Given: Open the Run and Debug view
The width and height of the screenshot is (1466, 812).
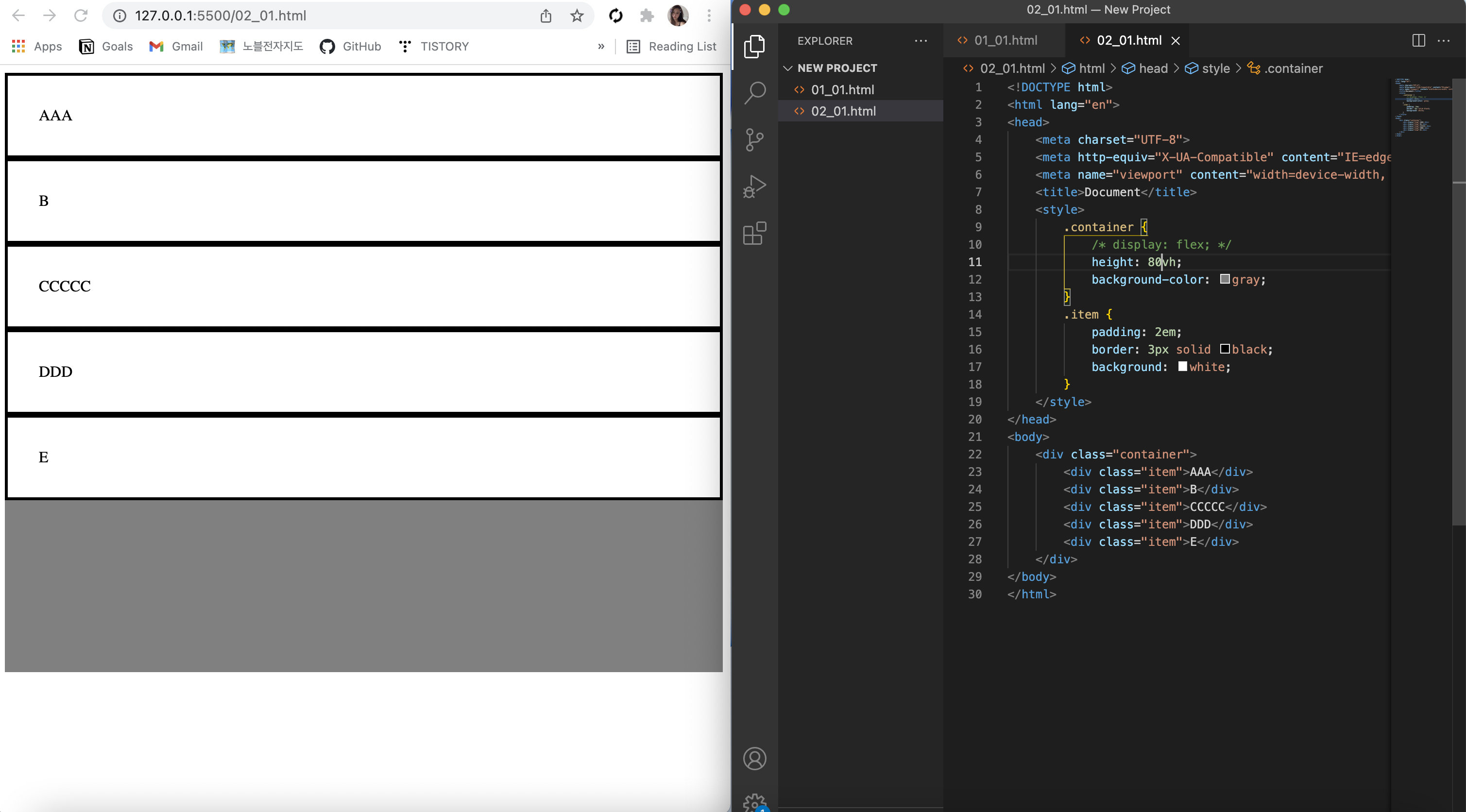Looking at the screenshot, I should coord(755,186).
